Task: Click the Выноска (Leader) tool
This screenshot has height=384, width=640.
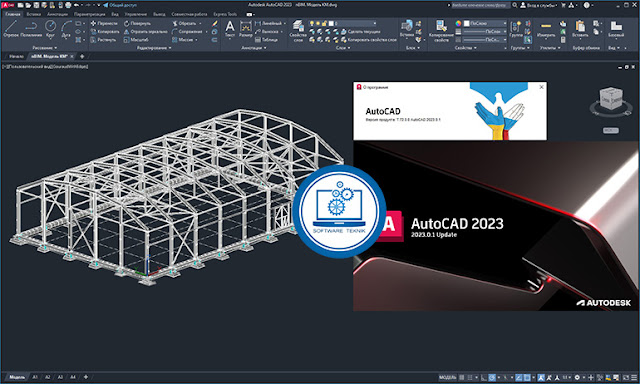Action: 267,31
